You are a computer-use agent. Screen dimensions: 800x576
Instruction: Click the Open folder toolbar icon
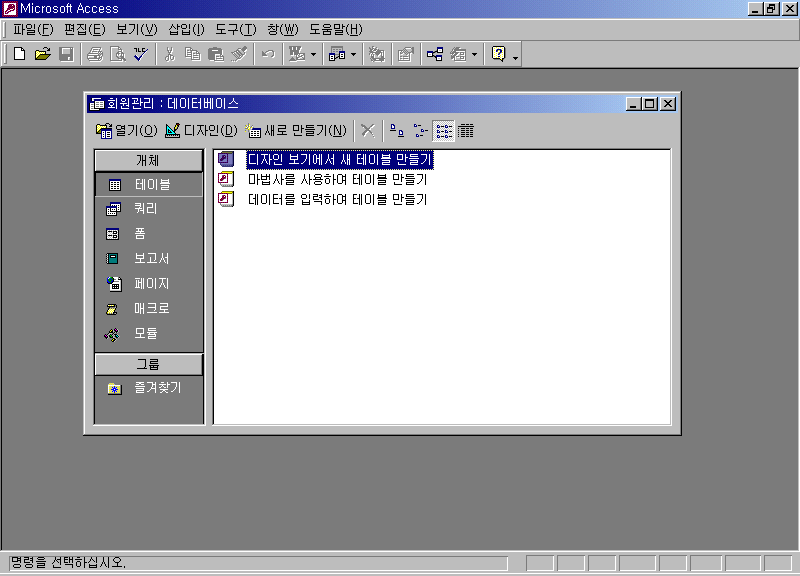(x=43, y=54)
